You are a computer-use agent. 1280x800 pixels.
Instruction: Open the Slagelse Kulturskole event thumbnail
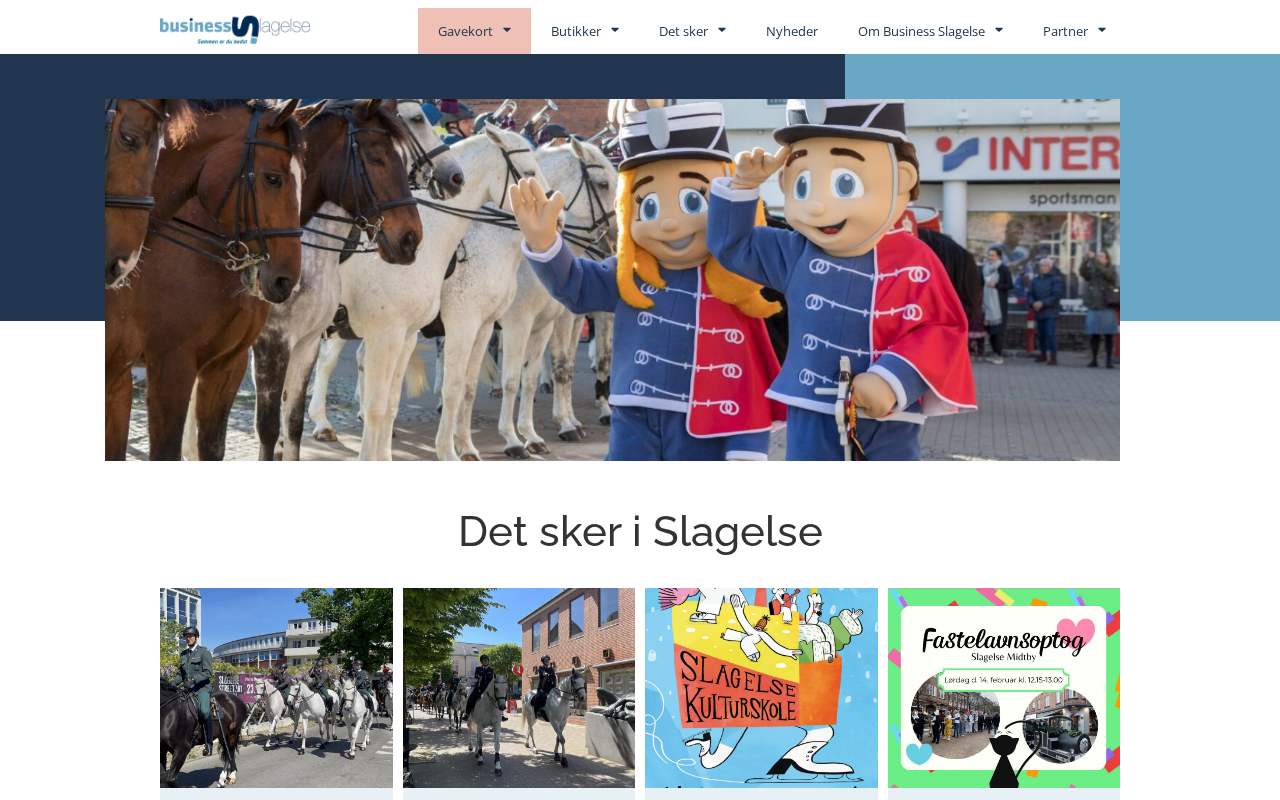pyautogui.click(x=761, y=688)
